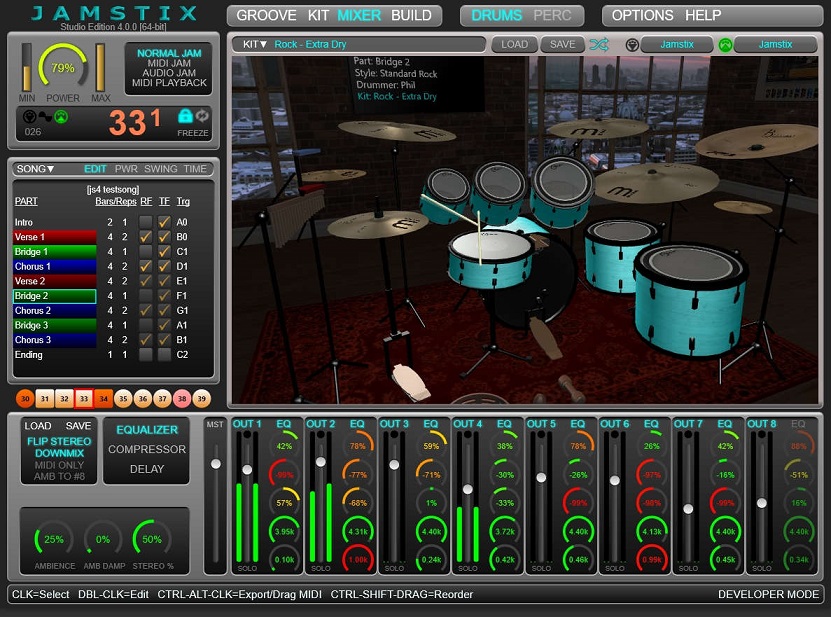Open the SONG dropdown menu
The image size is (831, 617).
click(35, 169)
